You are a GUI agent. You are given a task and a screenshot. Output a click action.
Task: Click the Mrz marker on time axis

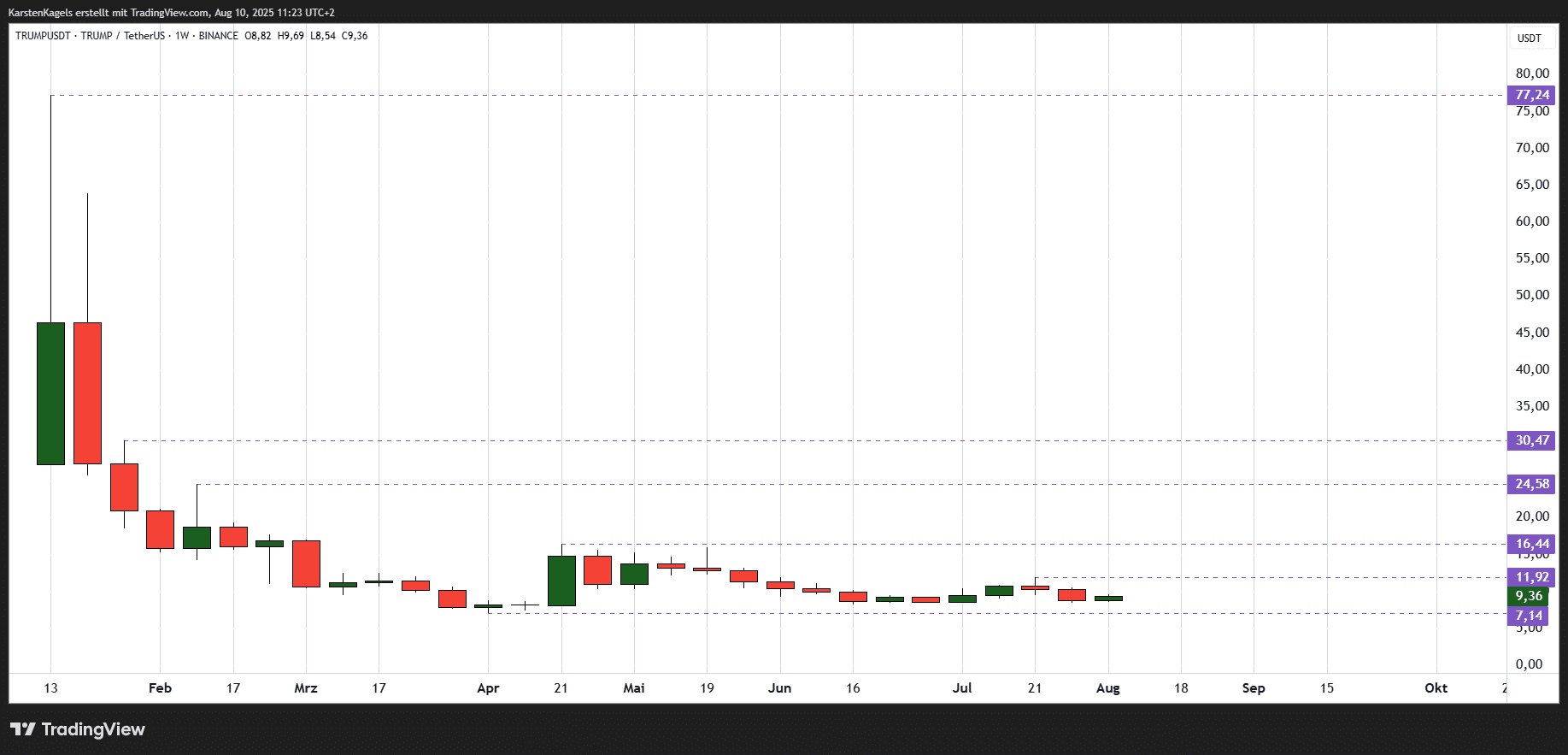[x=306, y=688]
